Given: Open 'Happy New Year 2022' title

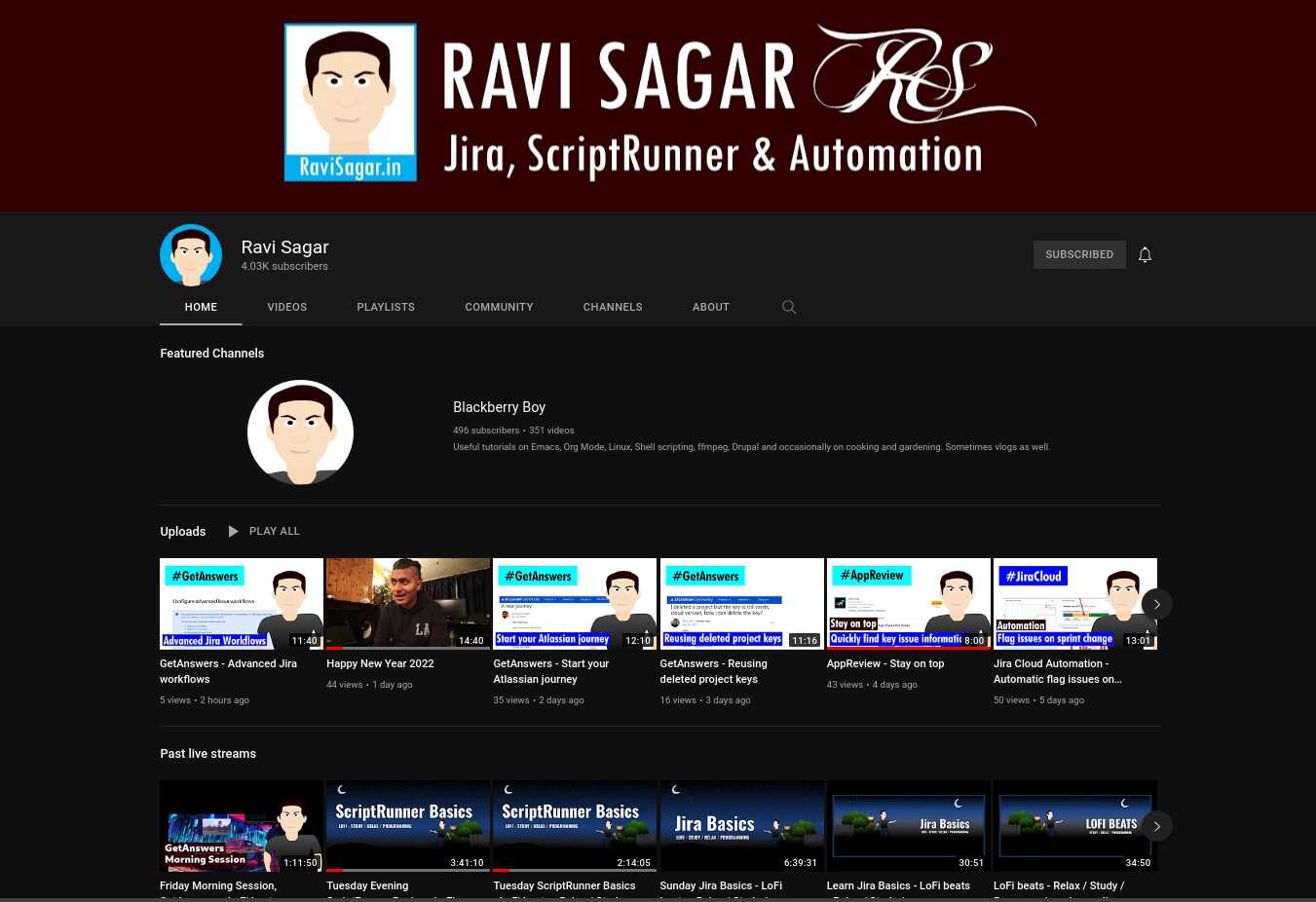Looking at the screenshot, I should (x=380, y=663).
